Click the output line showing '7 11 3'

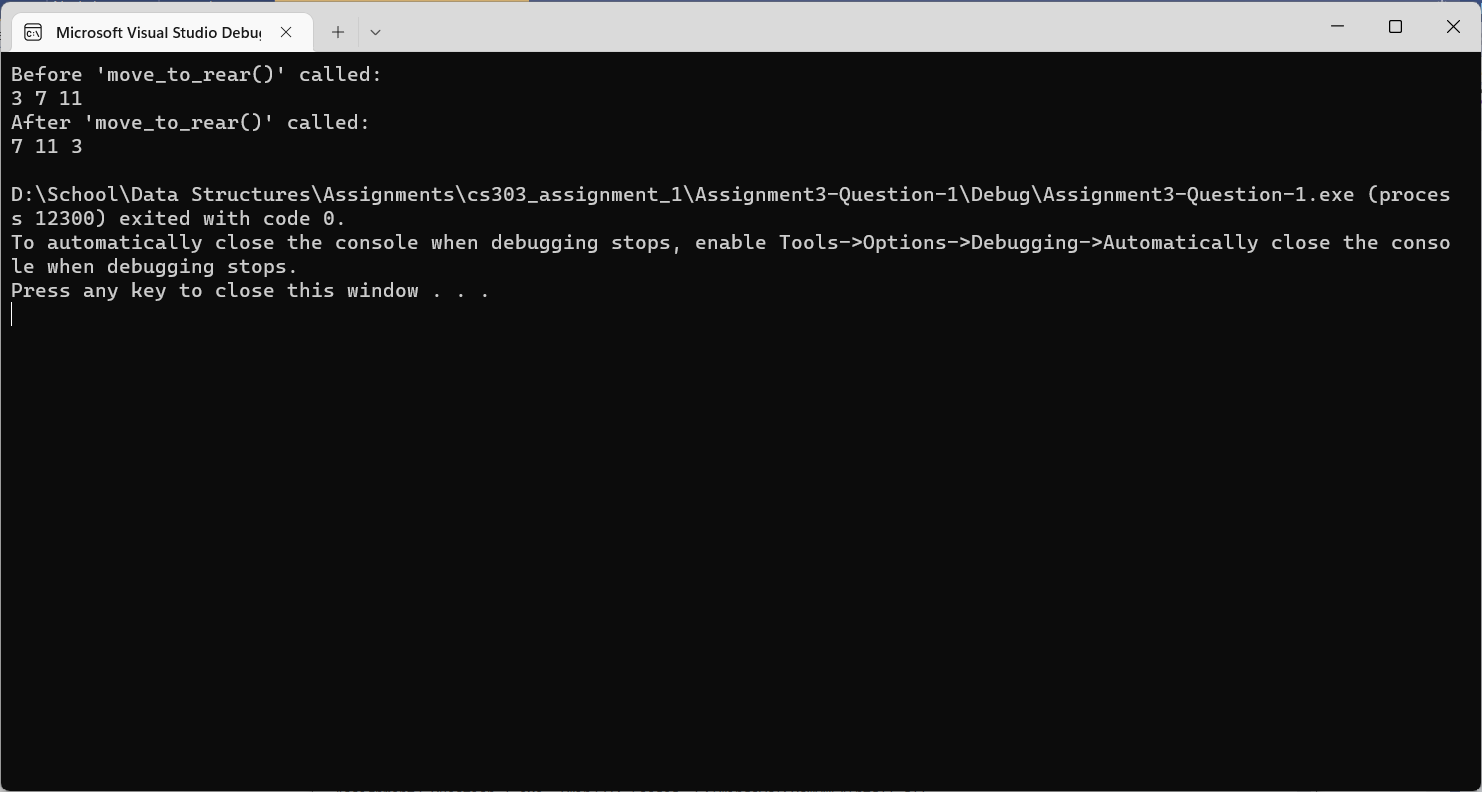[46, 146]
